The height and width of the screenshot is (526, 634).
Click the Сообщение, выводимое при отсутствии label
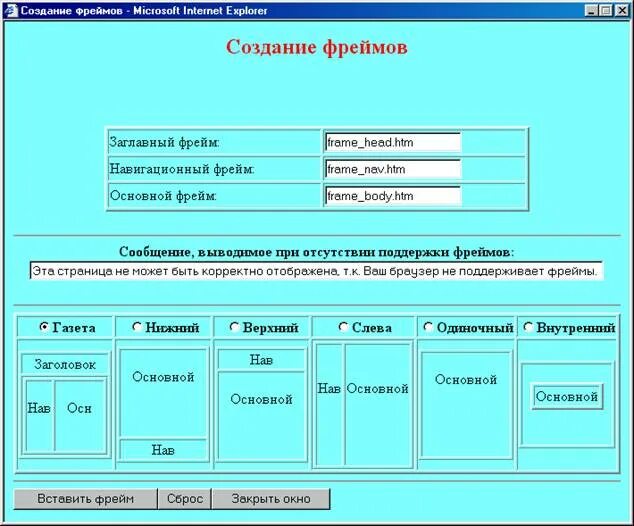point(317,252)
